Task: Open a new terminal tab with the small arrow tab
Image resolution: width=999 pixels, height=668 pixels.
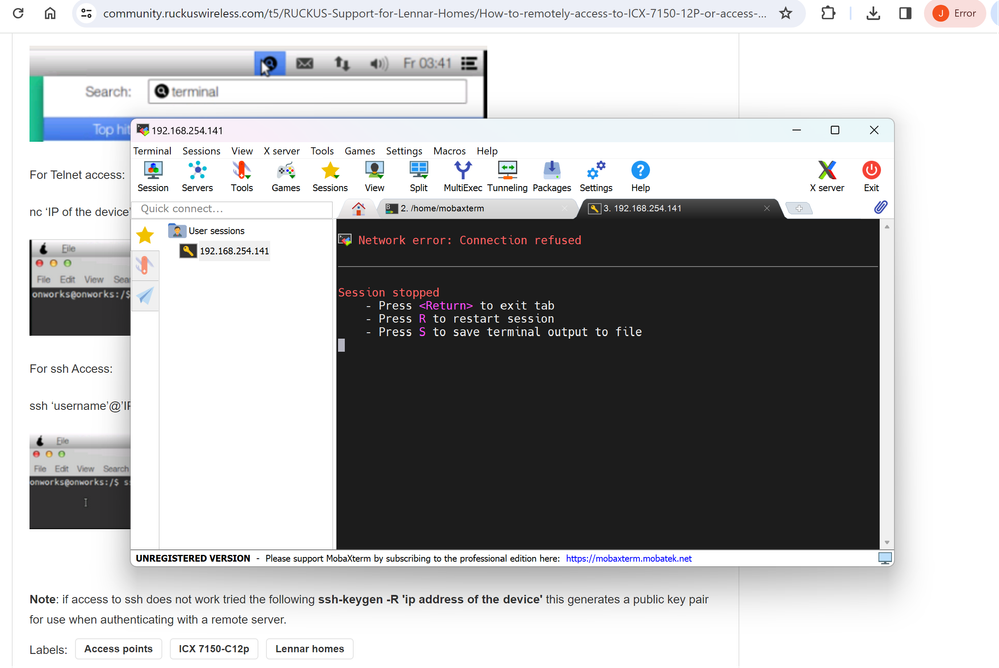Action: click(798, 208)
